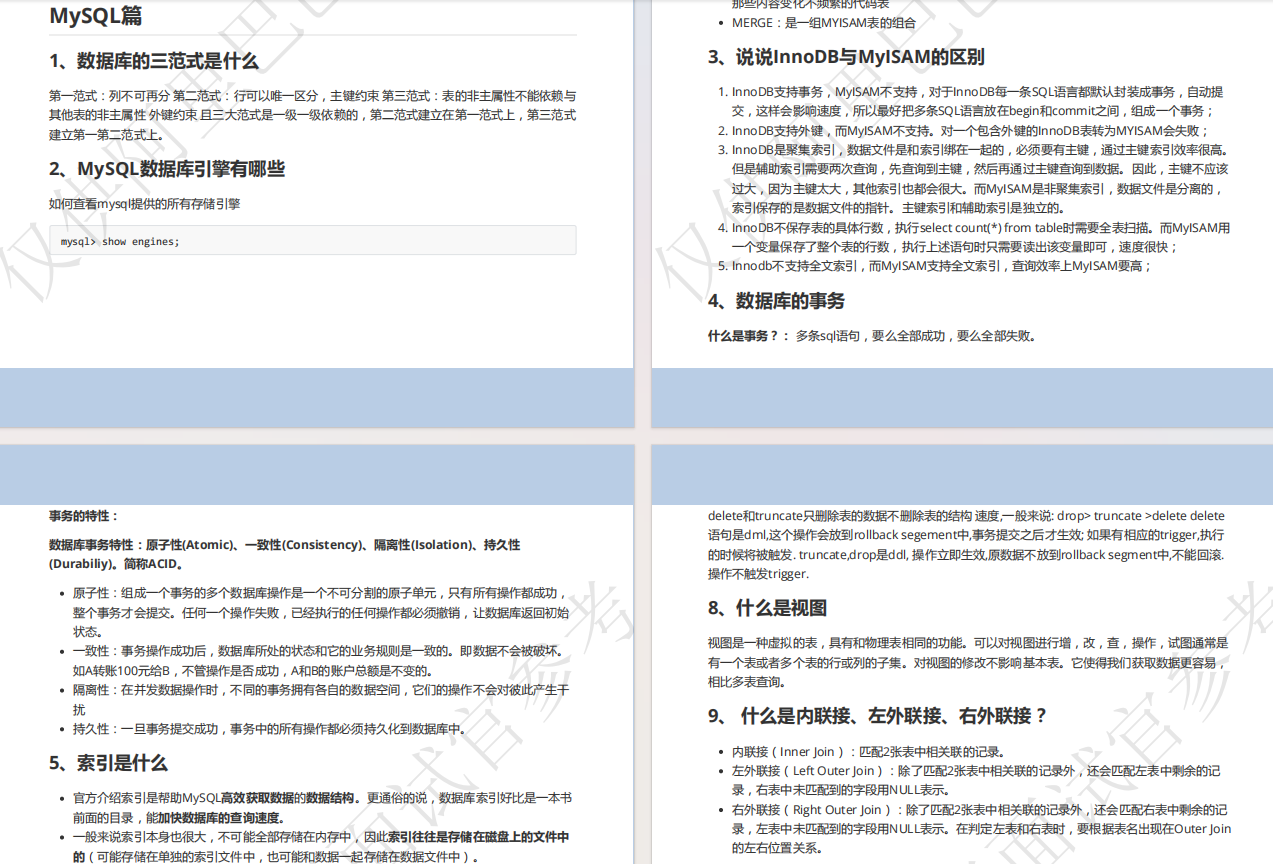The image size is (1273, 864).
Task: Click the code block "mysql> show engines;"
Action: [x=313, y=241]
